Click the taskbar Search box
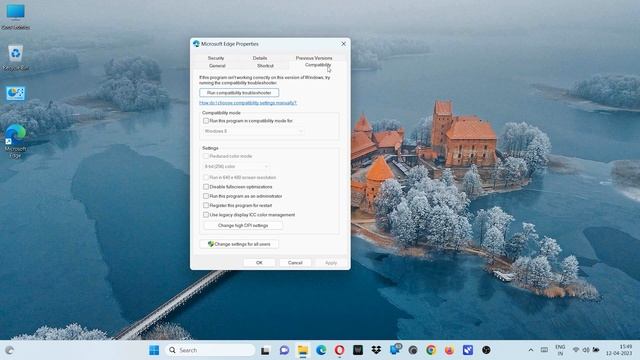 click(x=210, y=350)
